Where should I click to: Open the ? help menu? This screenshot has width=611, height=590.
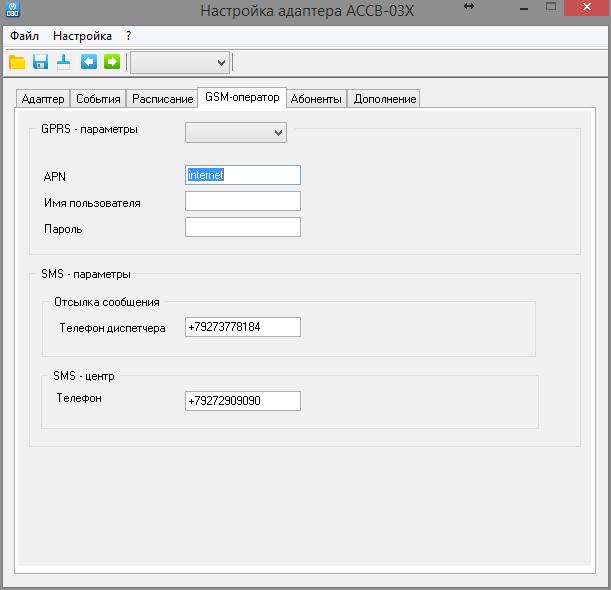(129, 36)
